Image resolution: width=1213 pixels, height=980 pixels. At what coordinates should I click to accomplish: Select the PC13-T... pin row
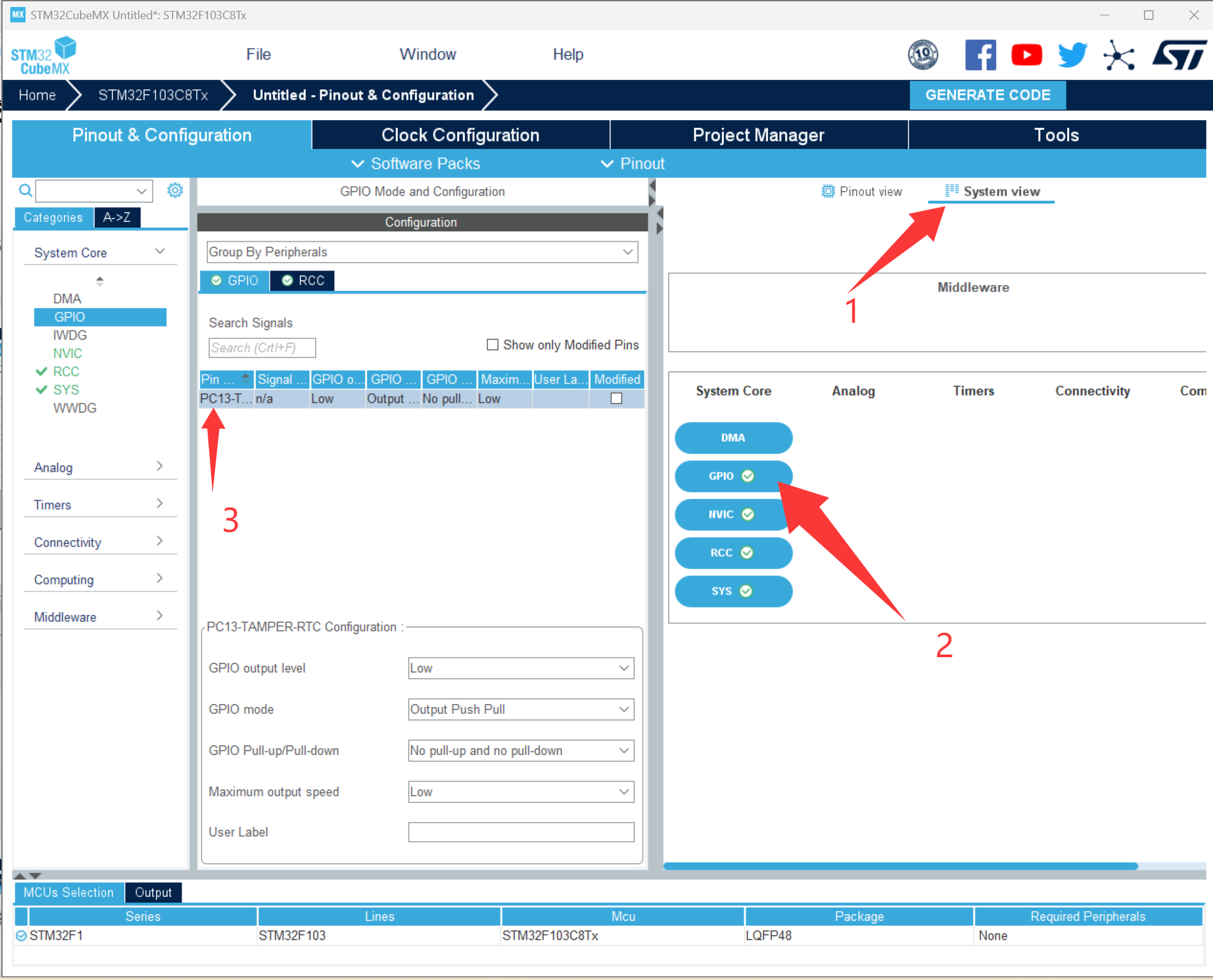[x=422, y=398]
